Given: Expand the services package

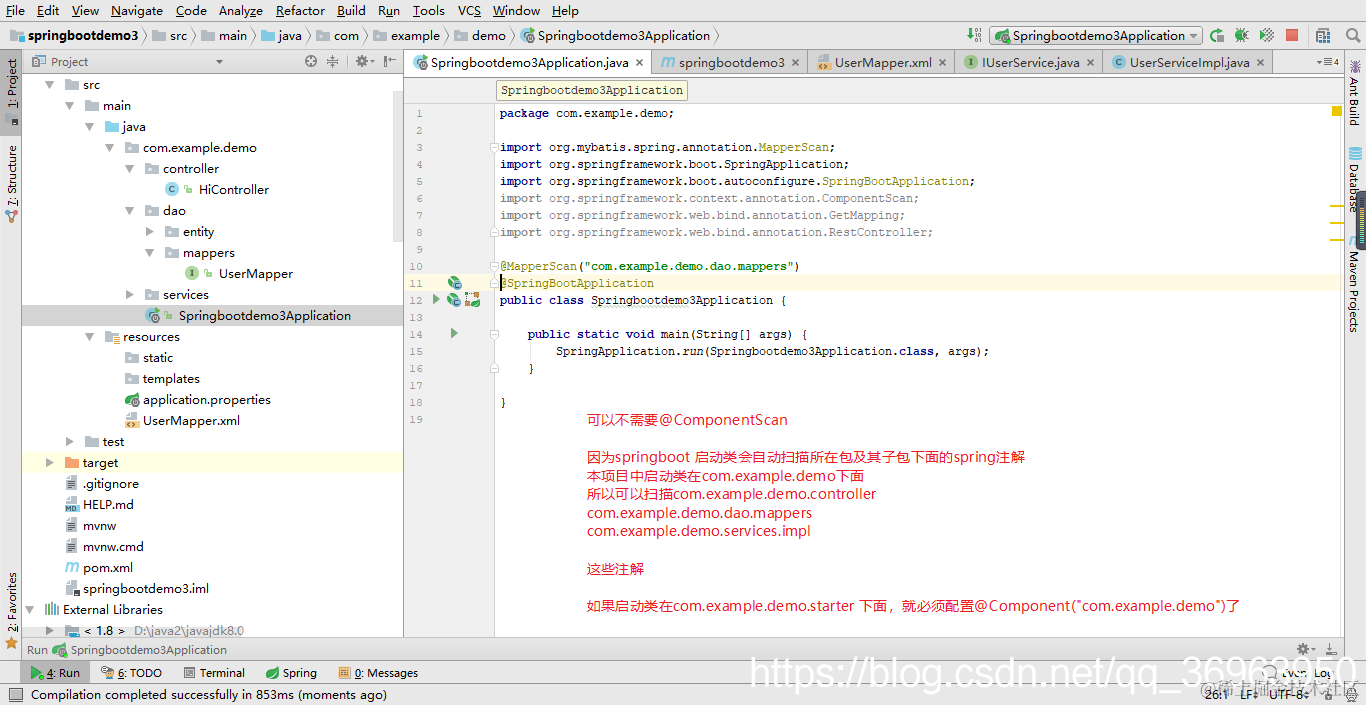Looking at the screenshot, I should click(x=130, y=294).
